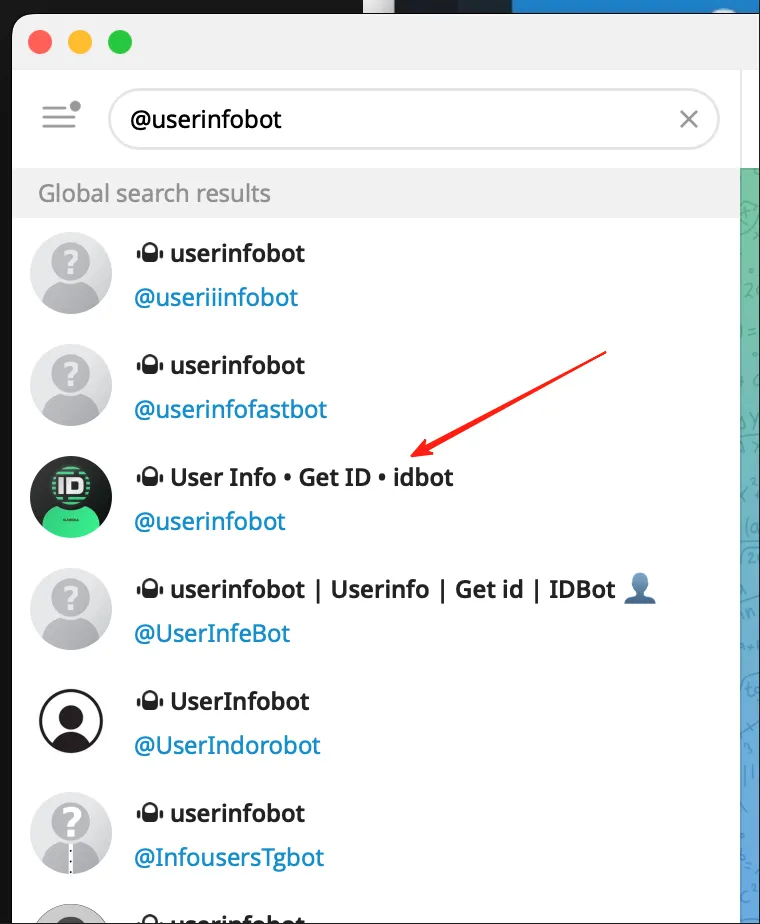Select @useriiinfobot username

(216, 298)
